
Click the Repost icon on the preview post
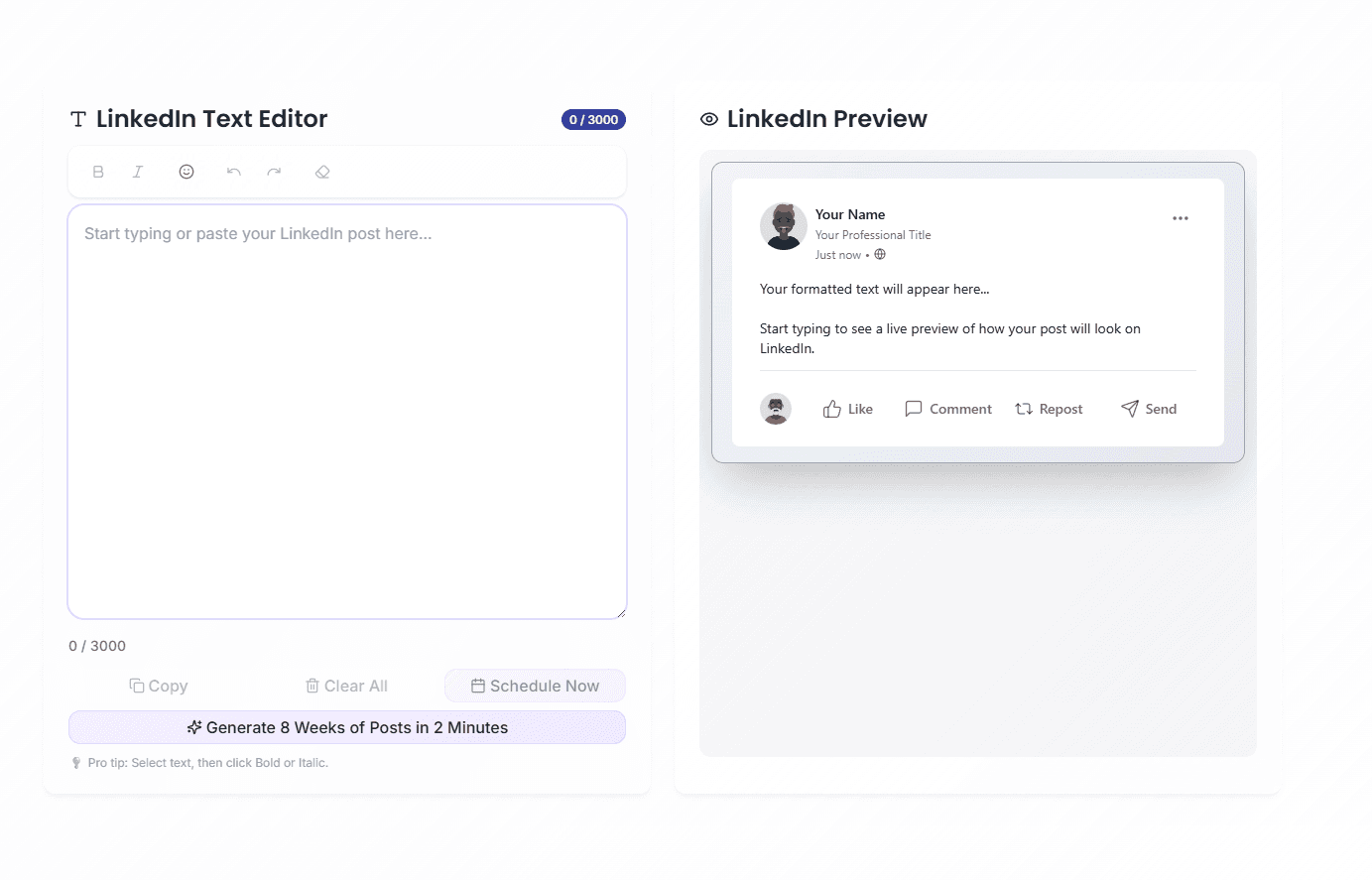pyautogui.click(x=1023, y=408)
